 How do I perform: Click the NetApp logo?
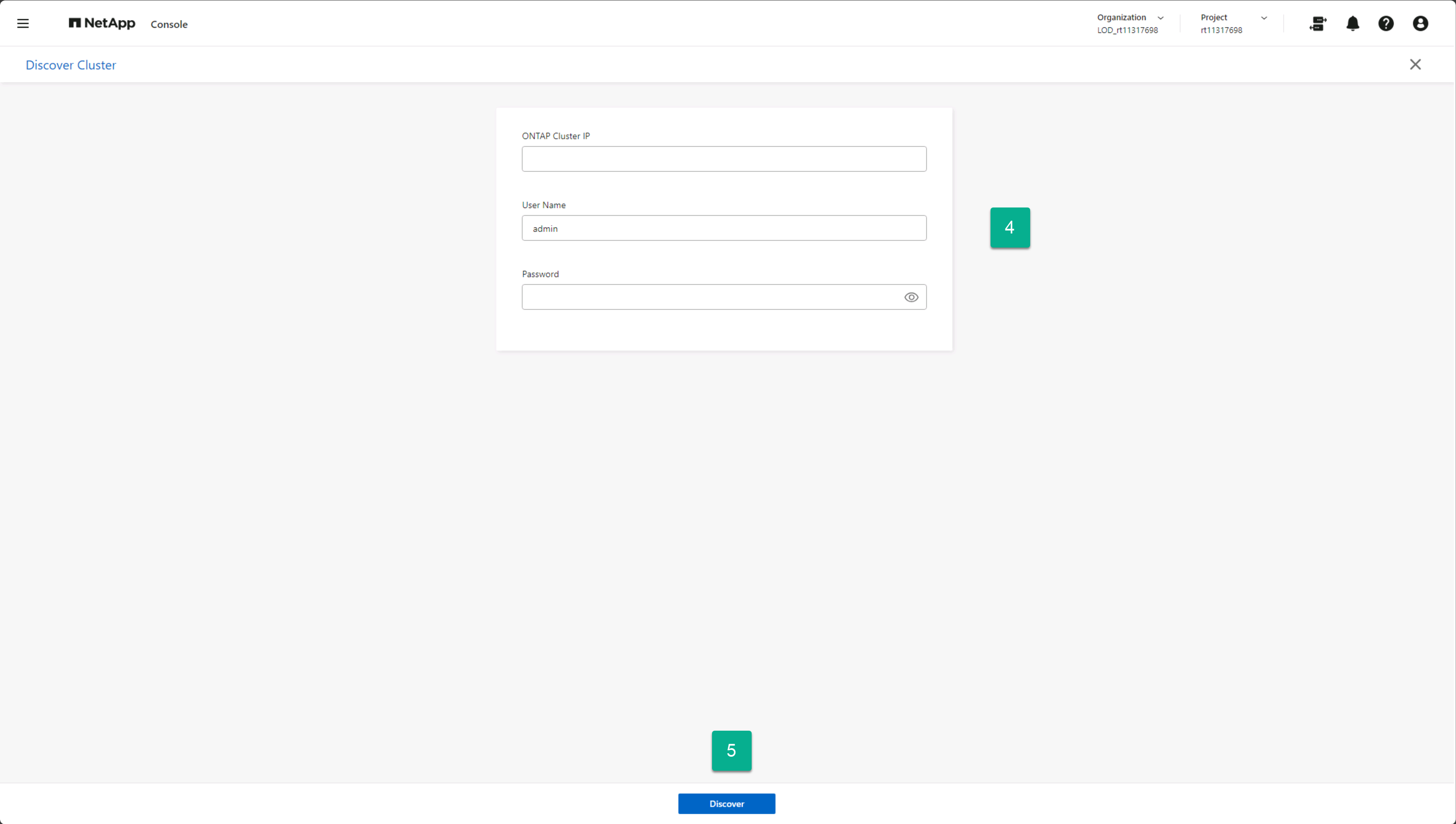(x=102, y=23)
